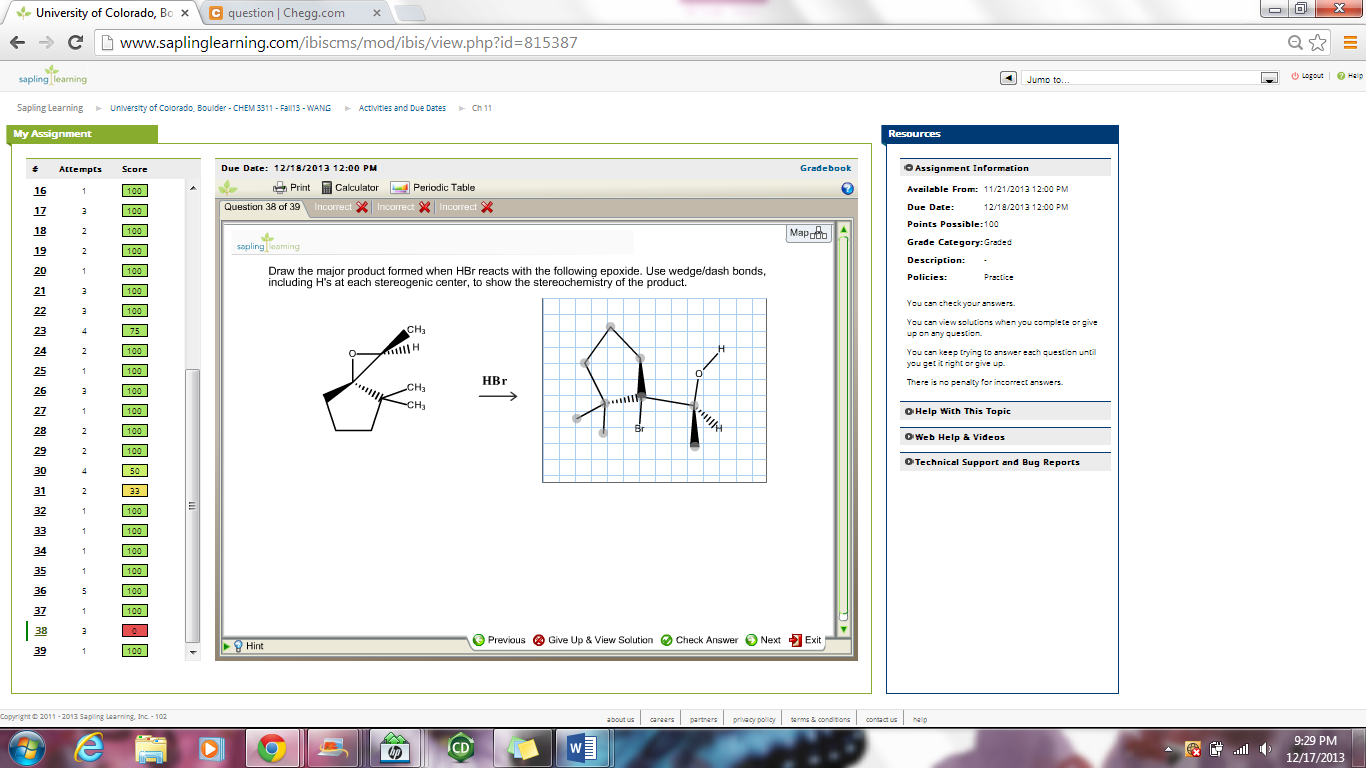
Task: Click the volume icon in the system tray
Action: (x=1265, y=749)
